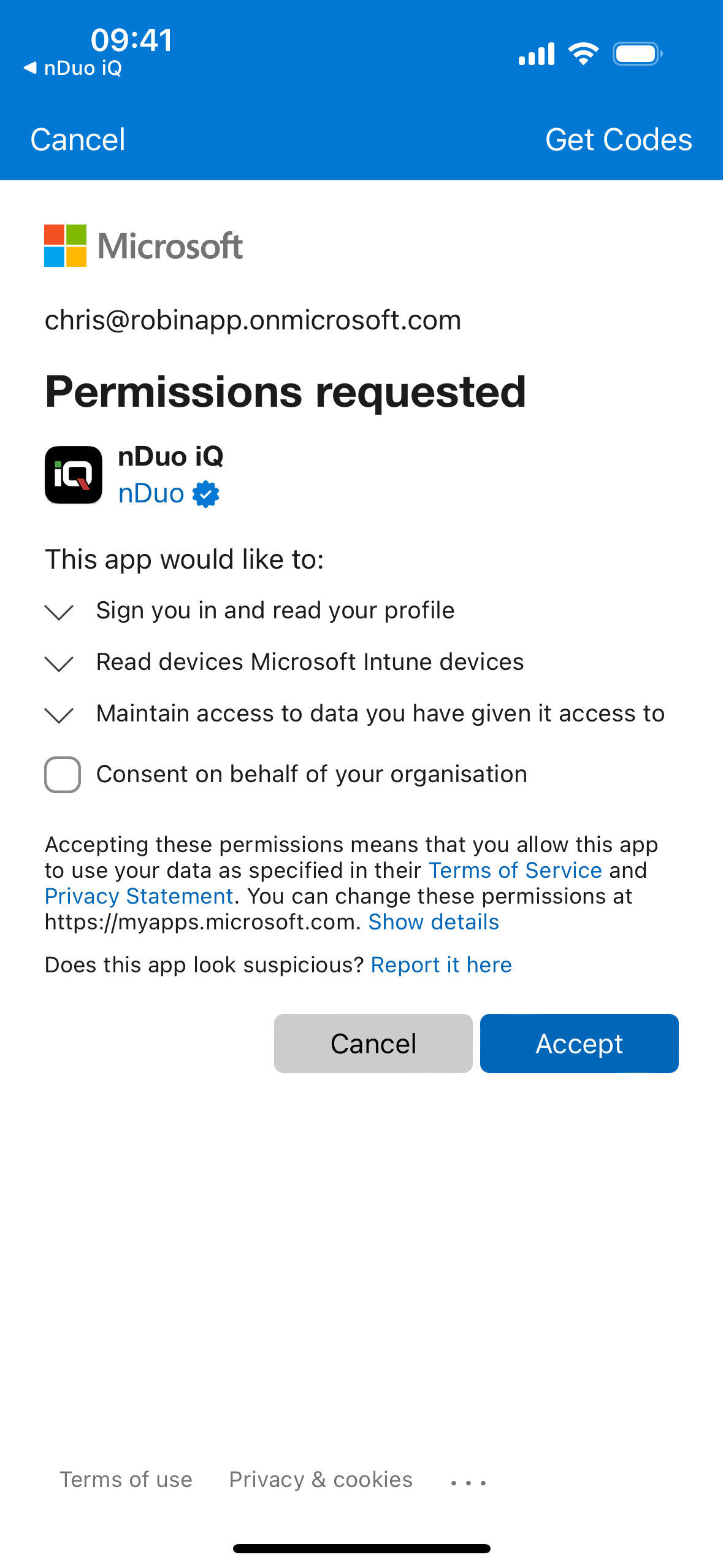Tap Get Codes in the navigation bar

pos(618,139)
